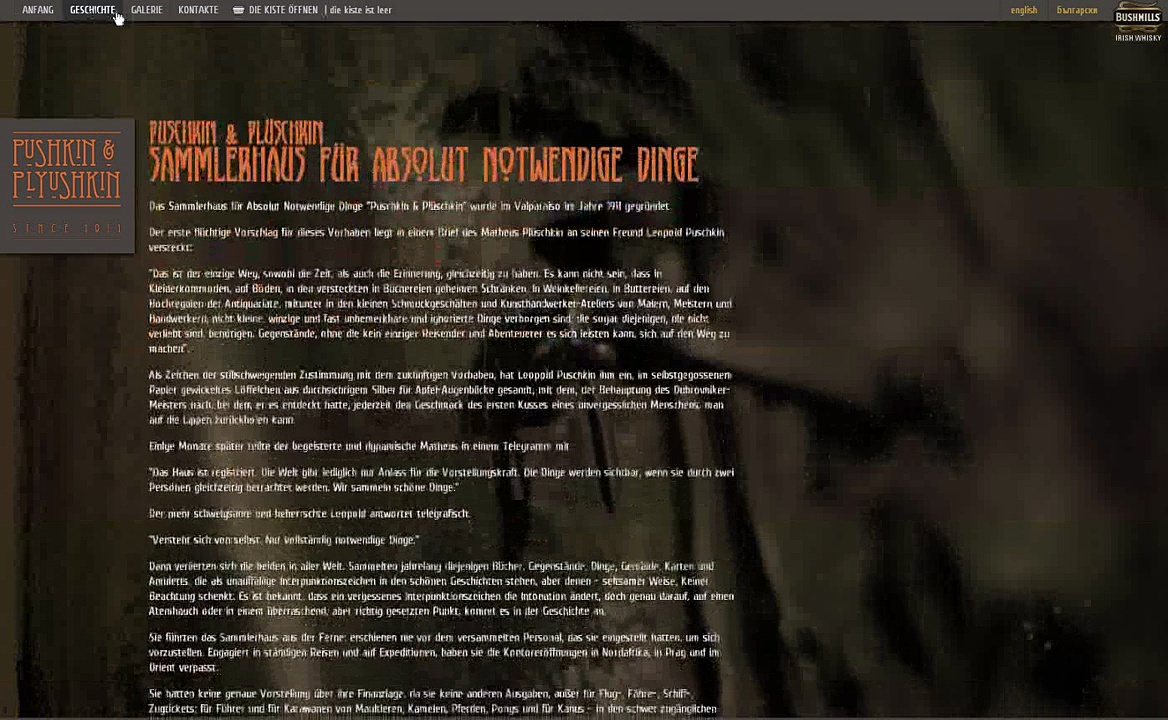1168x720 pixels.
Task: Click the small Puschkin & Plüschkin title above the heading
Action: click(x=236, y=132)
